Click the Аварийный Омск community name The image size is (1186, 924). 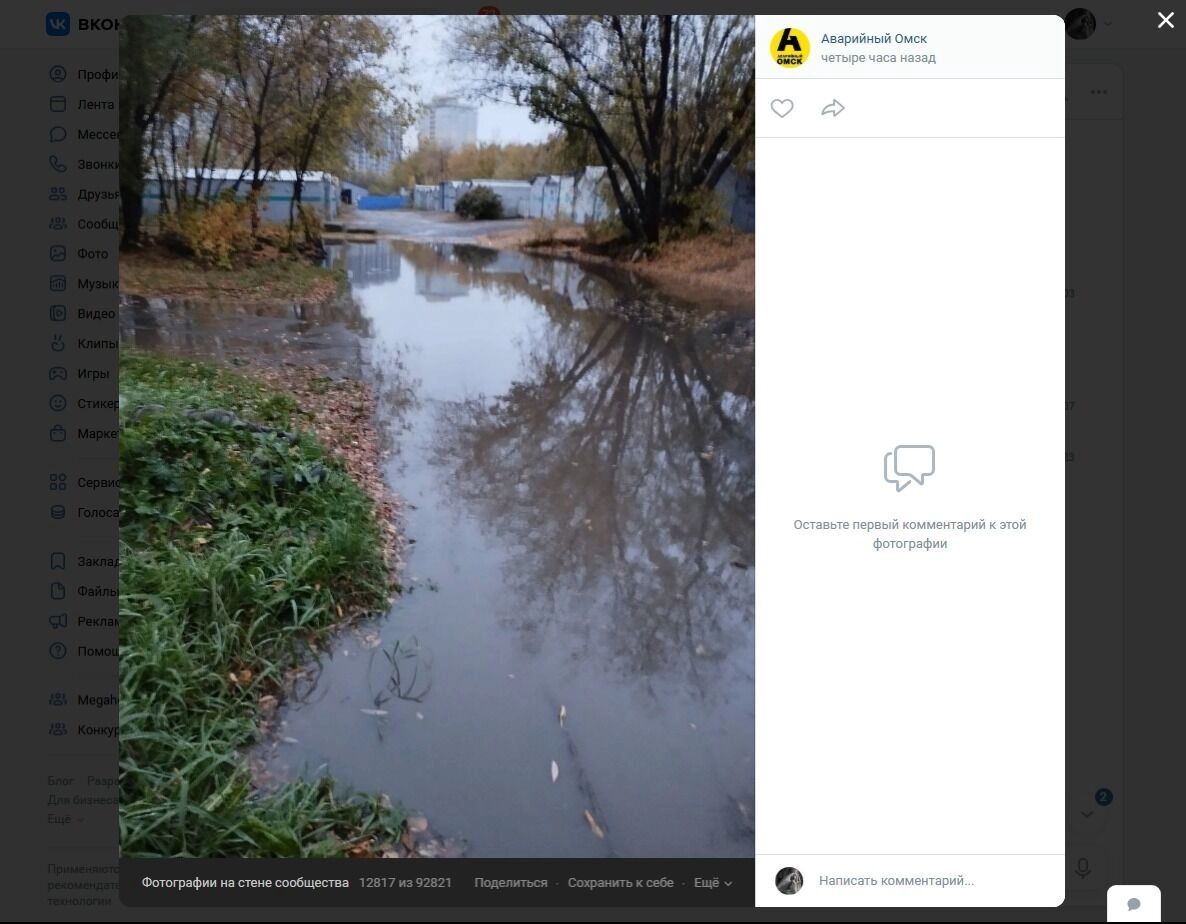click(874, 39)
